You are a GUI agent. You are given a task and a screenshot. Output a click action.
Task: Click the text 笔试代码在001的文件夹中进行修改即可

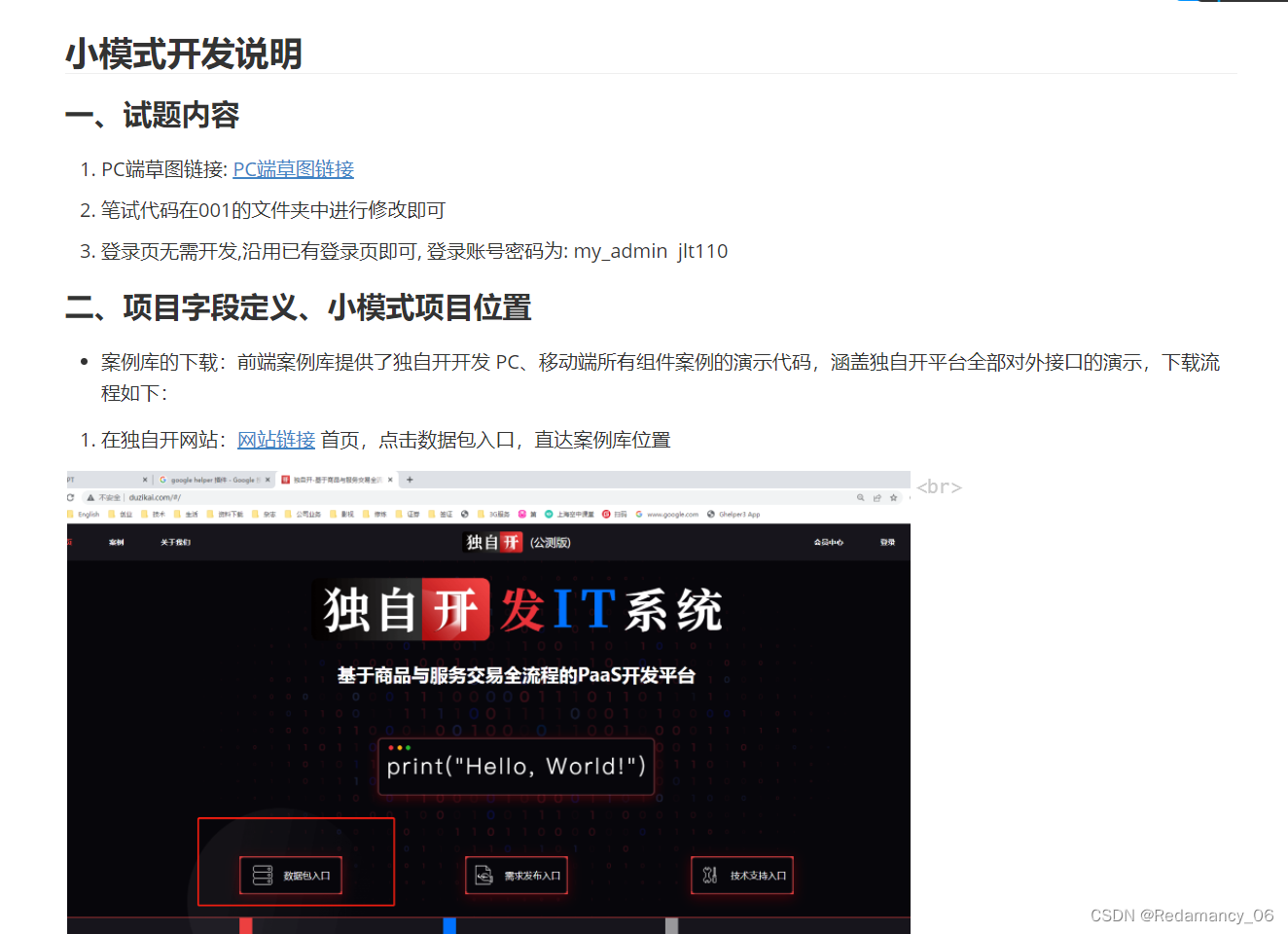pos(273,210)
